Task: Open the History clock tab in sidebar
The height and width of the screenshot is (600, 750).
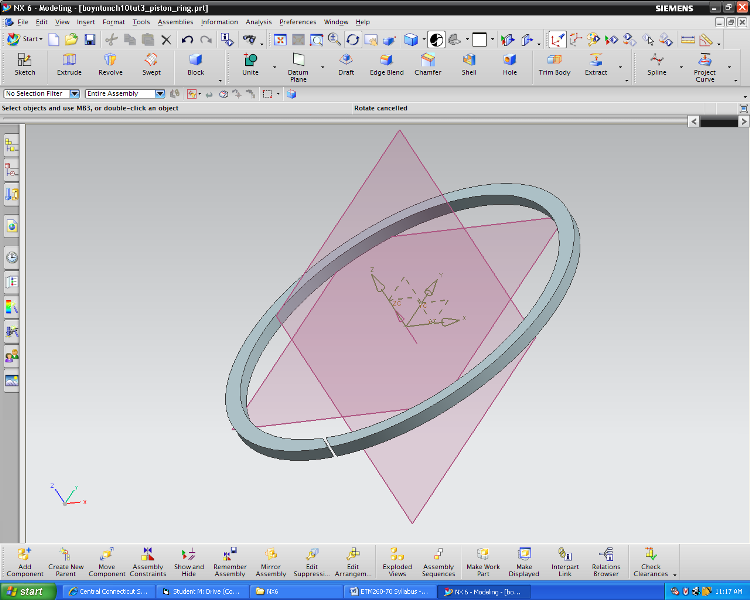Action: pyautogui.click(x=11, y=257)
